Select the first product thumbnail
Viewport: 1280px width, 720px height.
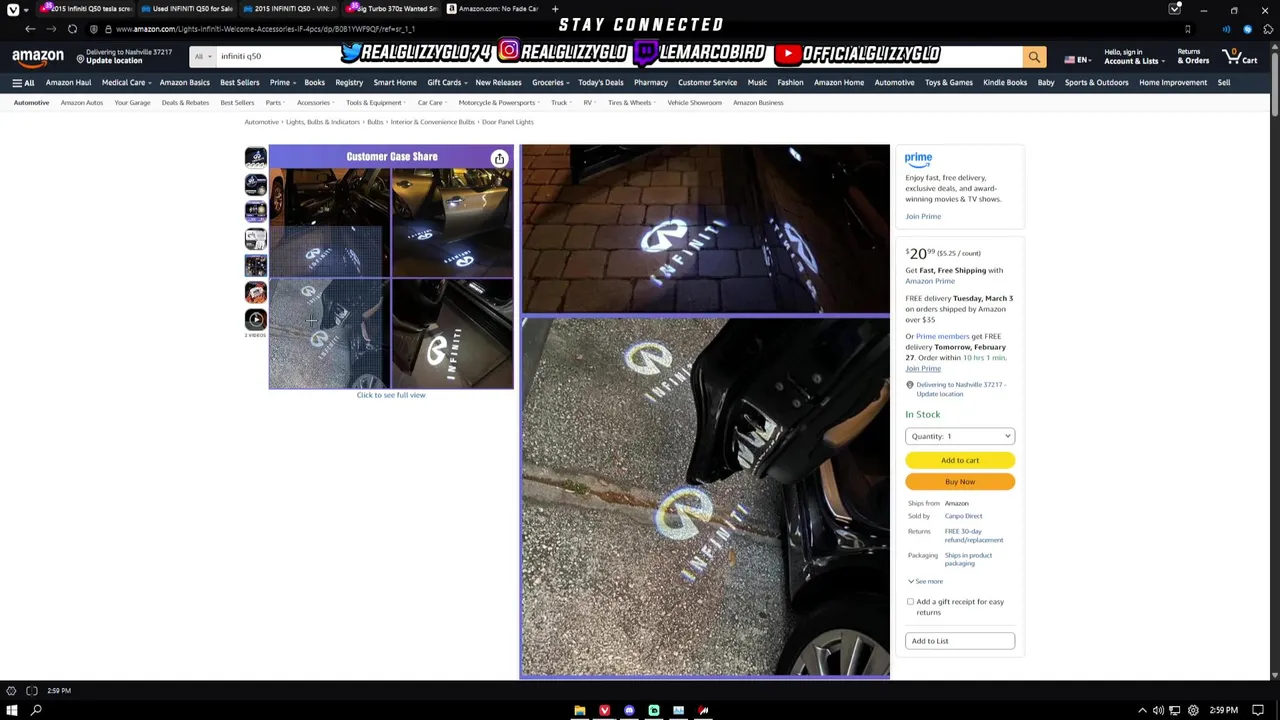point(255,157)
